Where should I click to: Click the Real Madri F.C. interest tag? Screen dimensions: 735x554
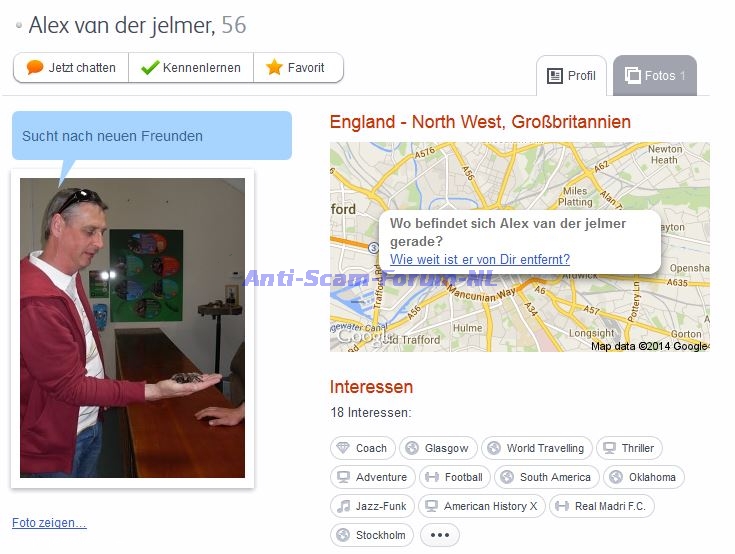click(x=601, y=506)
